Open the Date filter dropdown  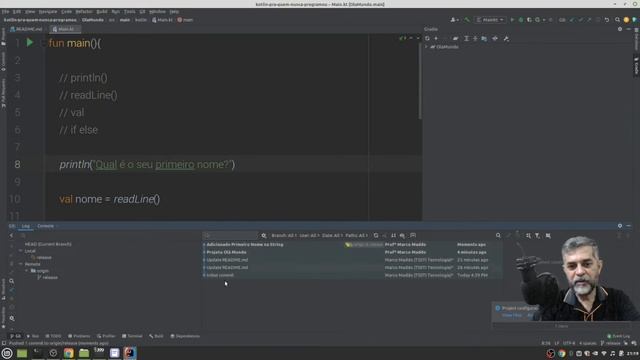331,236
